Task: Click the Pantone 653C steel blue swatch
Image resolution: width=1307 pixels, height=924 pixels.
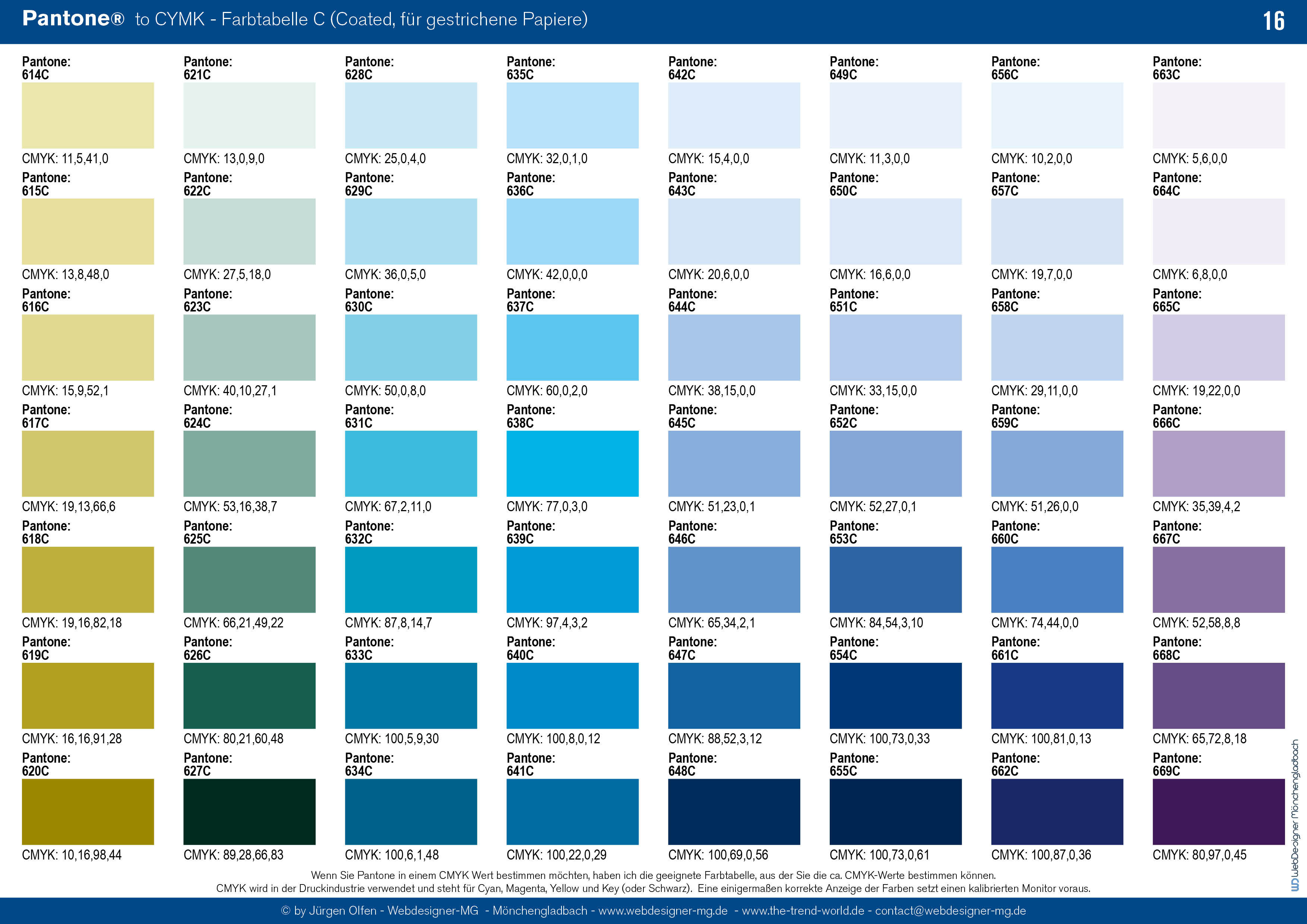Action: (895, 580)
